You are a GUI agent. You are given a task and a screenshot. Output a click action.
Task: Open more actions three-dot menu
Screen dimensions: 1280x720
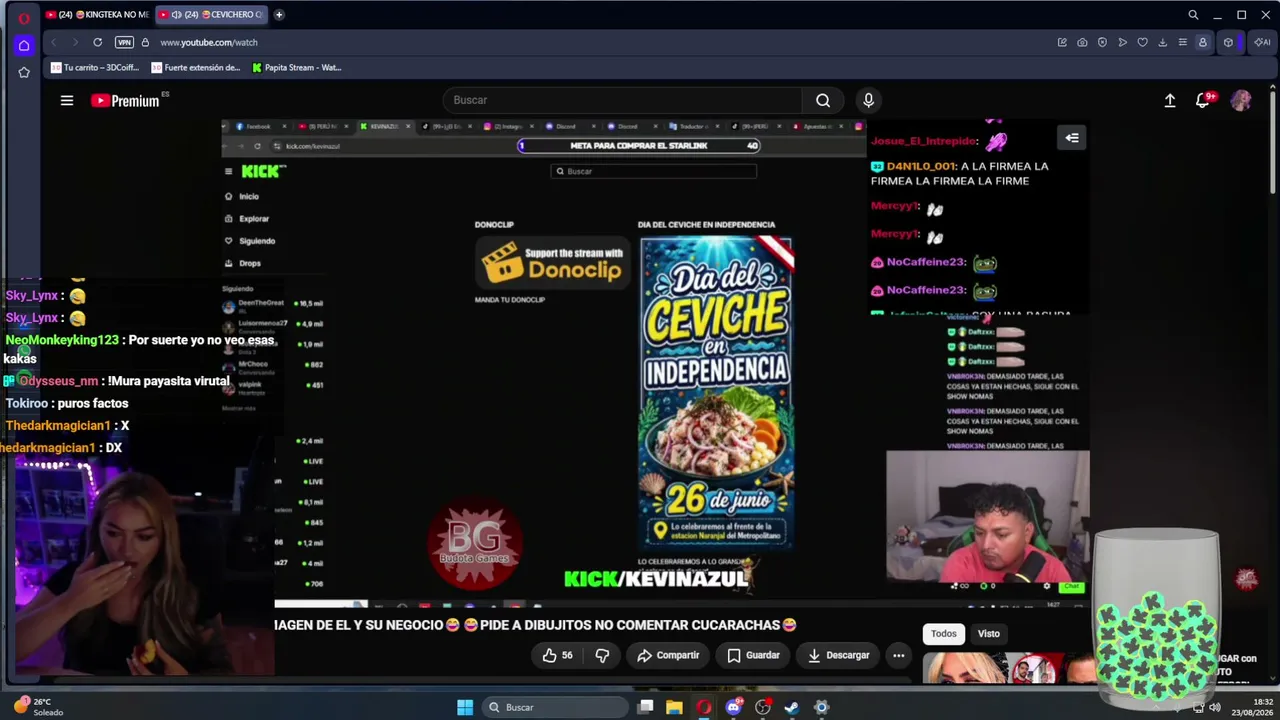point(898,655)
